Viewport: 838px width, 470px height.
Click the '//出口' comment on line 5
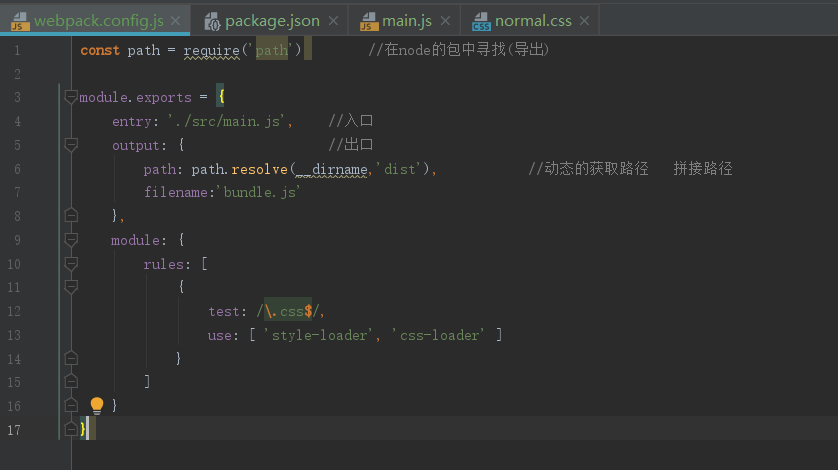pos(351,145)
